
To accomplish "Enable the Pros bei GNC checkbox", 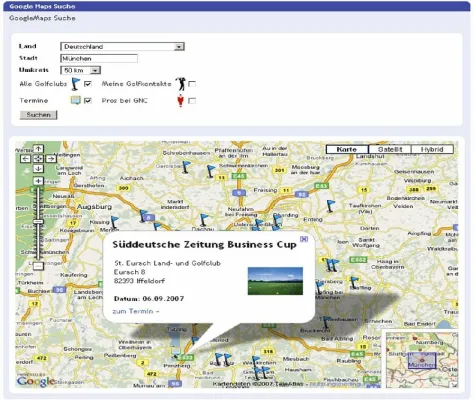I will (192, 100).
